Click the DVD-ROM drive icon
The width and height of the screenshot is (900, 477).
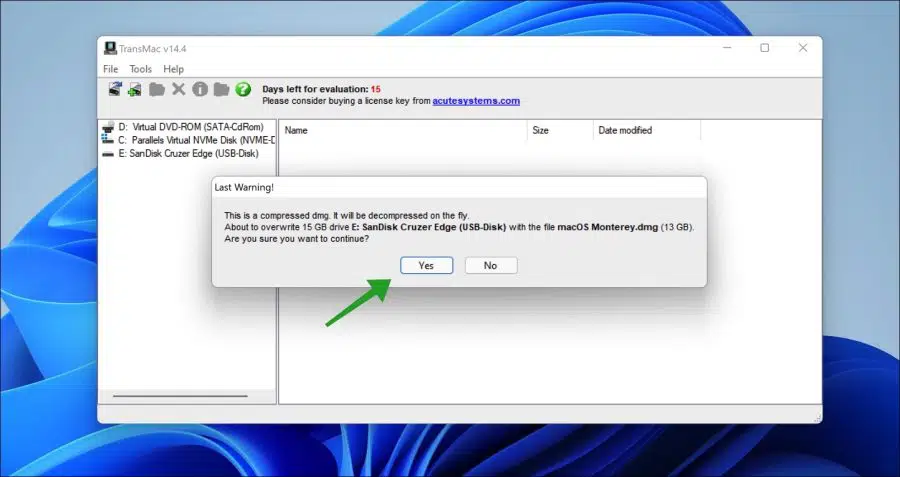(x=108, y=127)
